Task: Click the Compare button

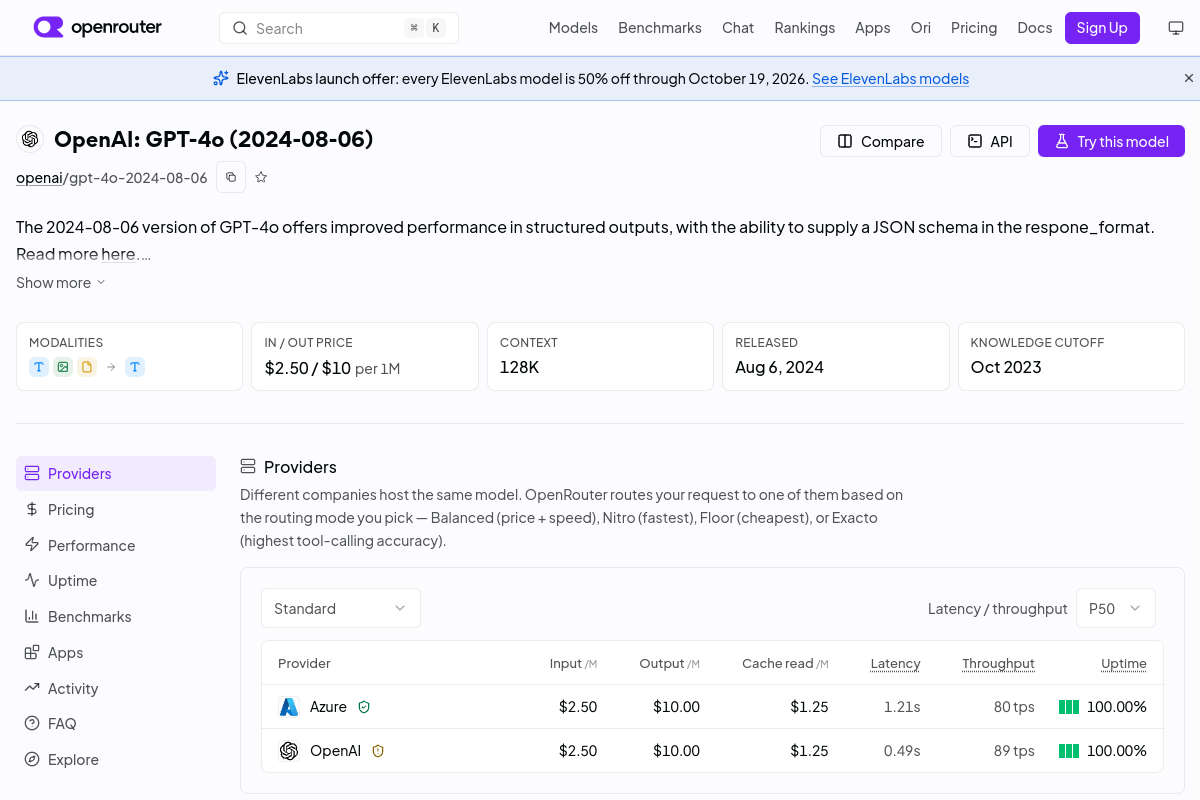Action: 881,141
